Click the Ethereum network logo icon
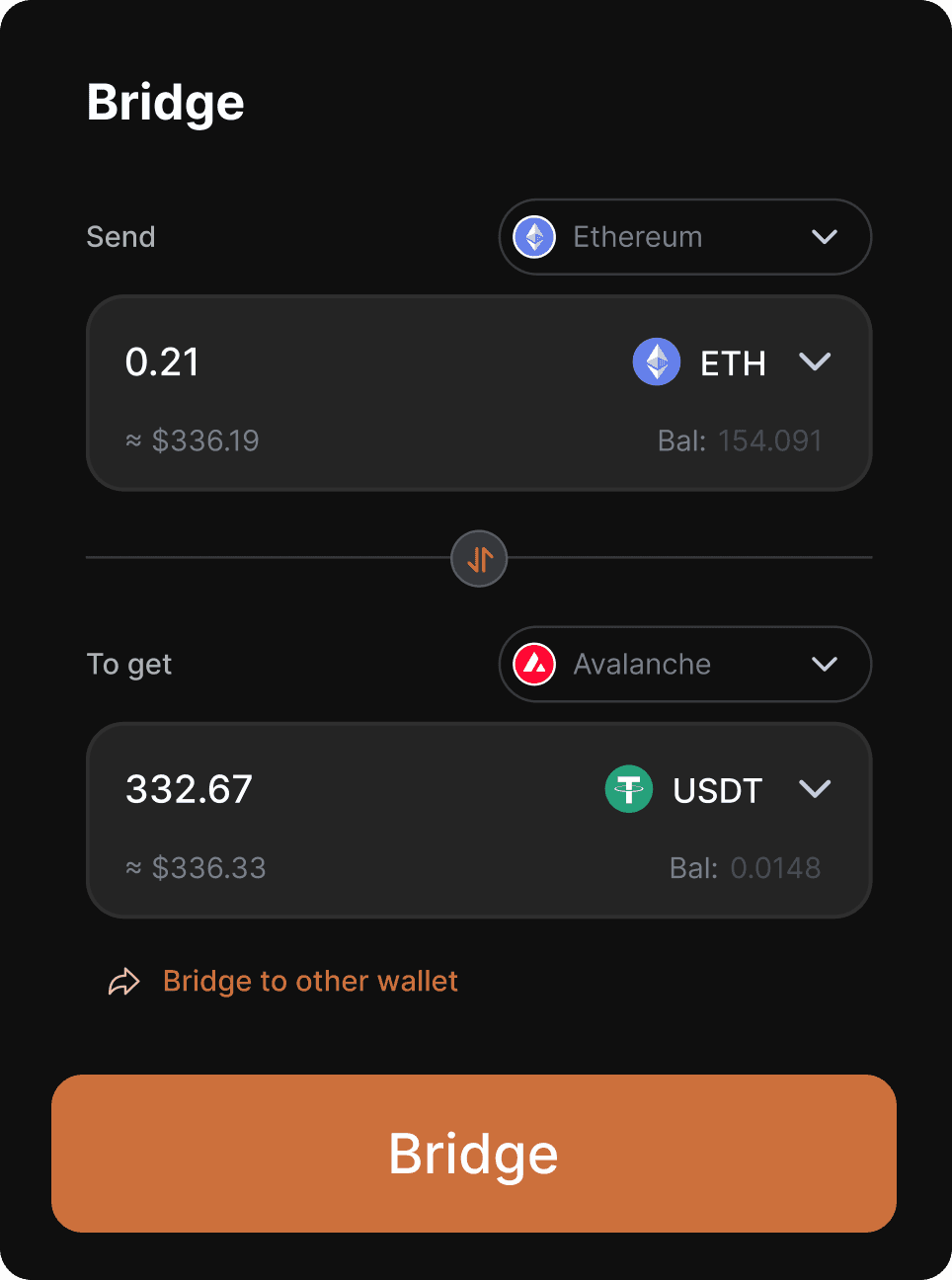Viewport: 952px width, 1280px height. [x=535, y=237]
